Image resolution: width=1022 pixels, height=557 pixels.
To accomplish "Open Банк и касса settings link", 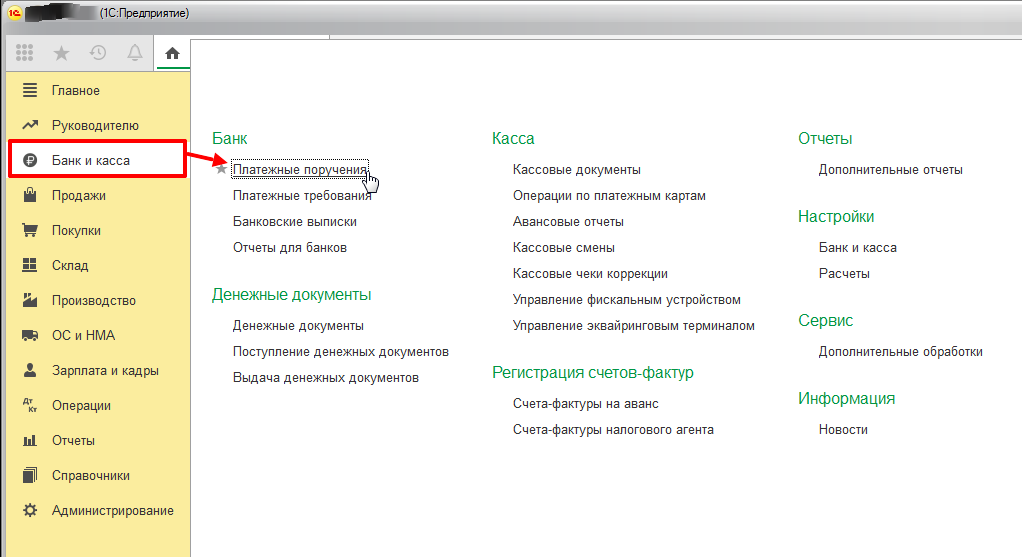I will tap(858, 248).
